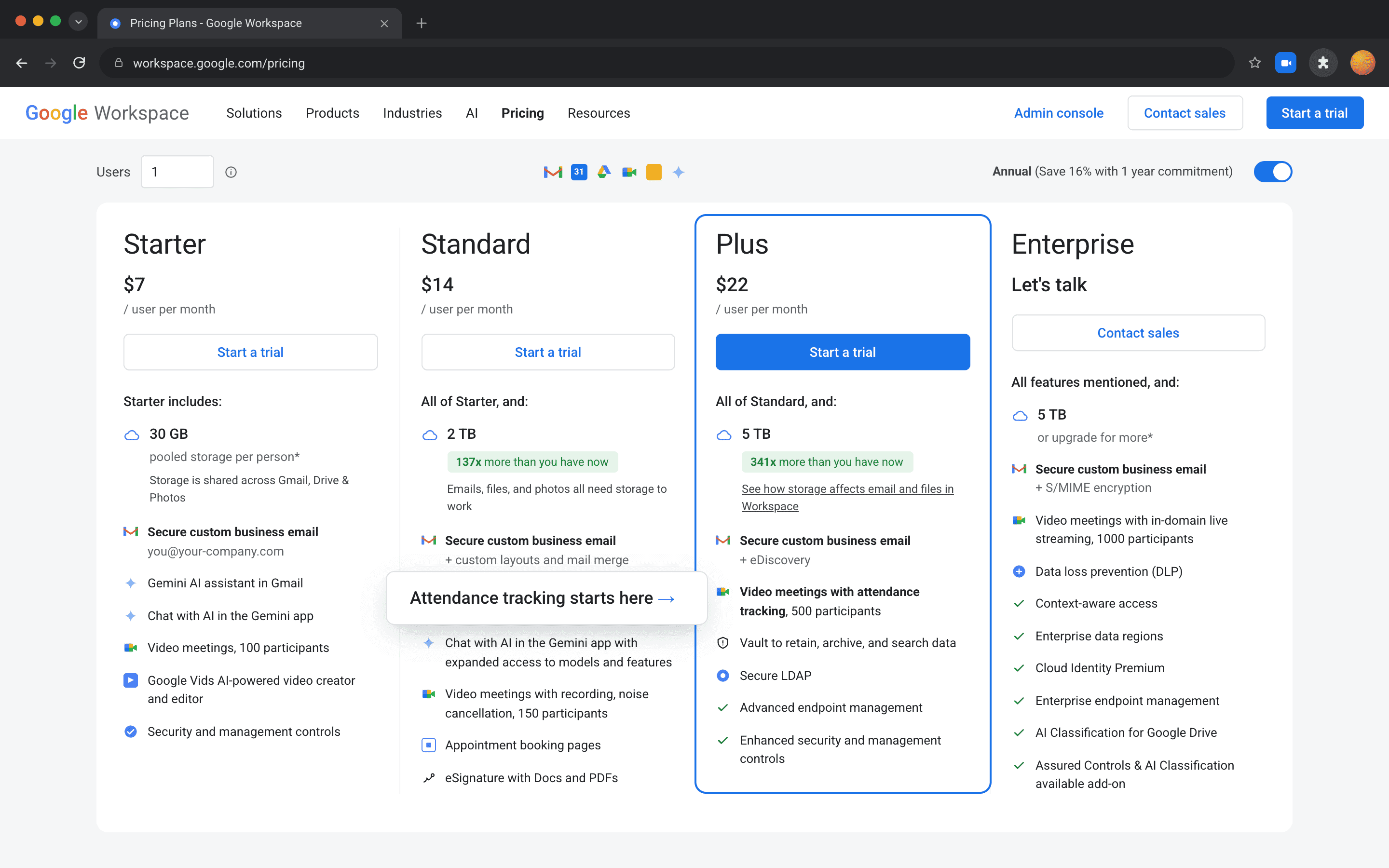The height and width of the screenshot is (868, 1389).
Task: Click the Google Vids icon in Starter list
Action: point(131,680)
